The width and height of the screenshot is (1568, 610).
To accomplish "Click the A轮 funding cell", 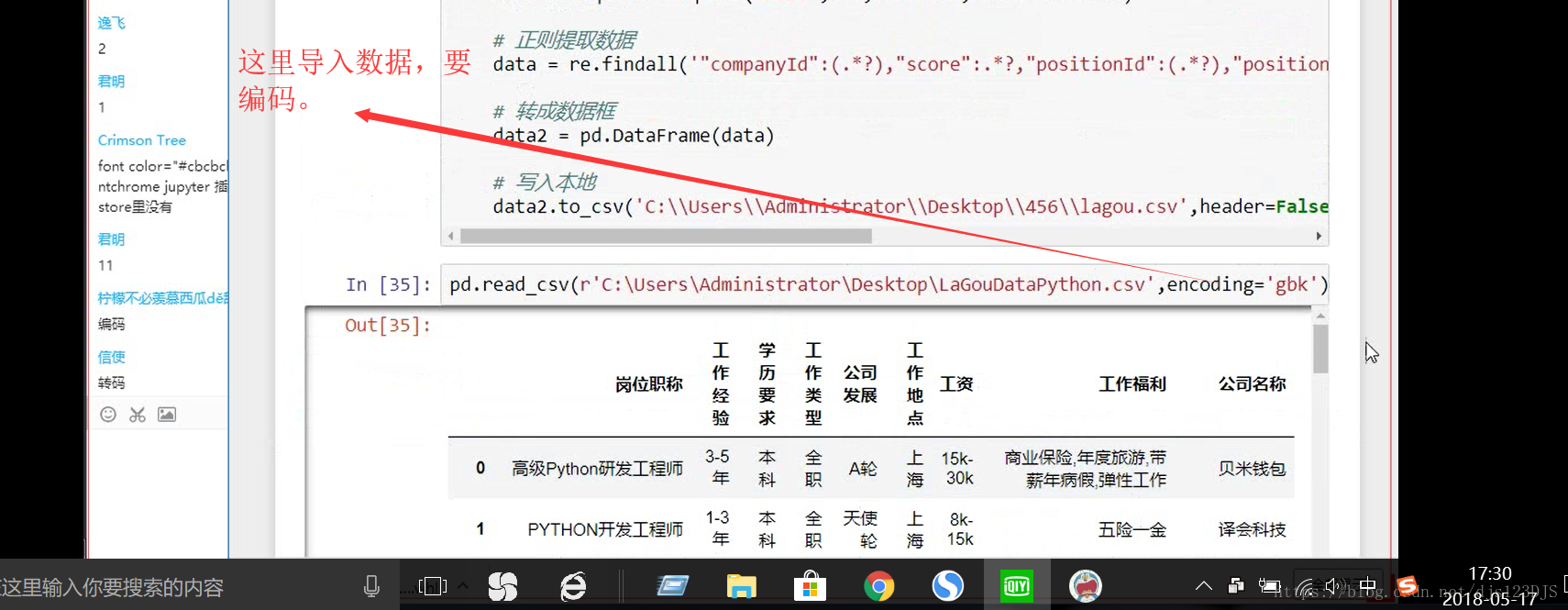I will (x=863, y=469).
